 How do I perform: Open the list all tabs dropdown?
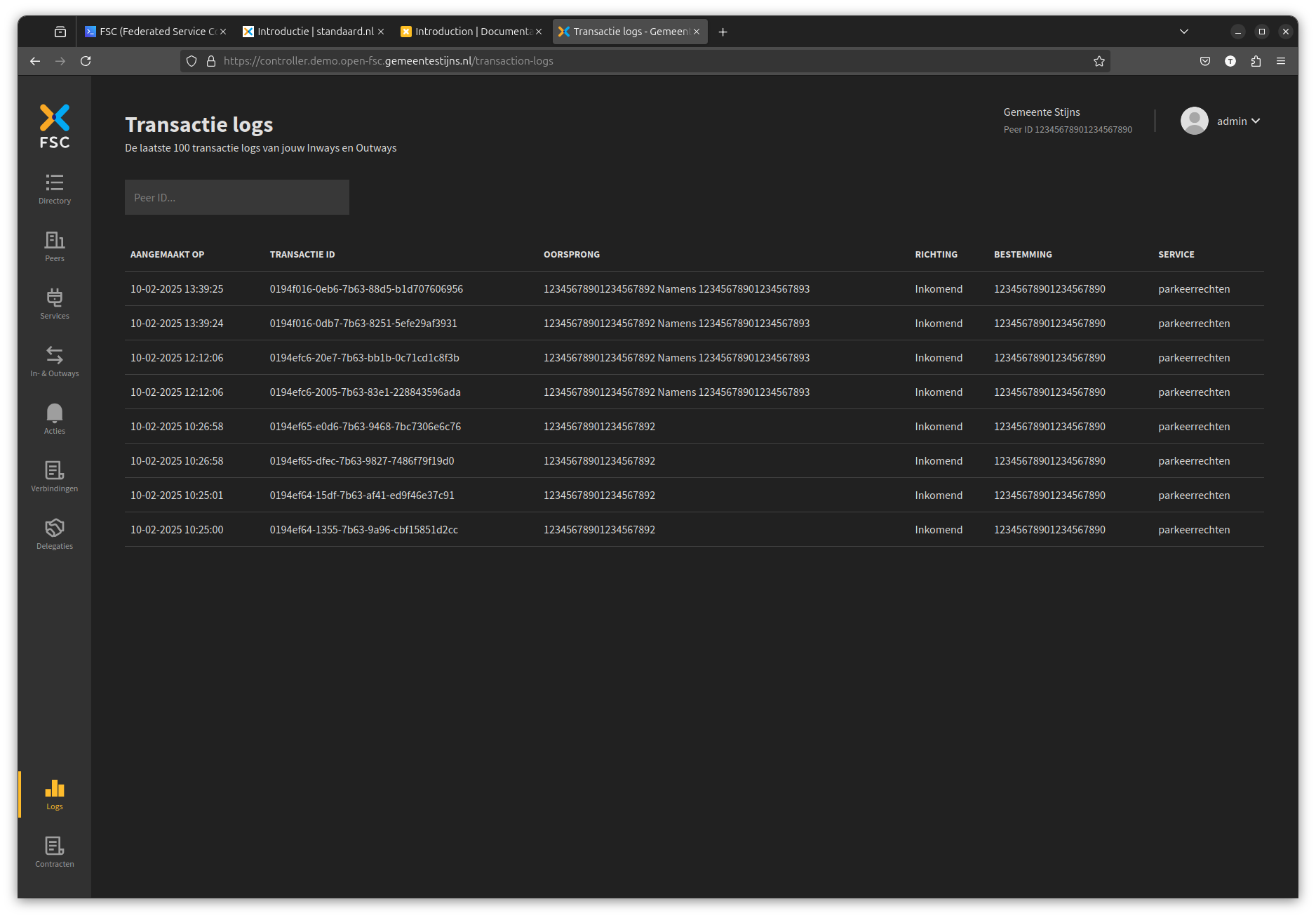tap(1184, 32)
